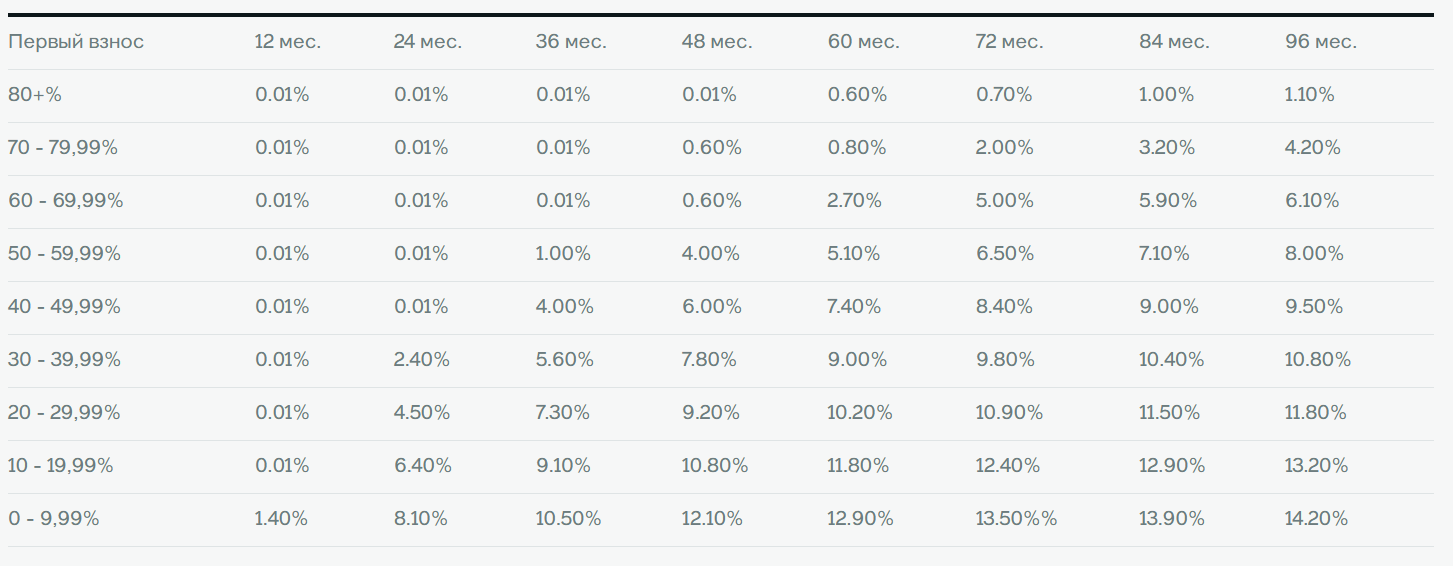
Task: Click the 10.90% cell
Action: 1009,413
